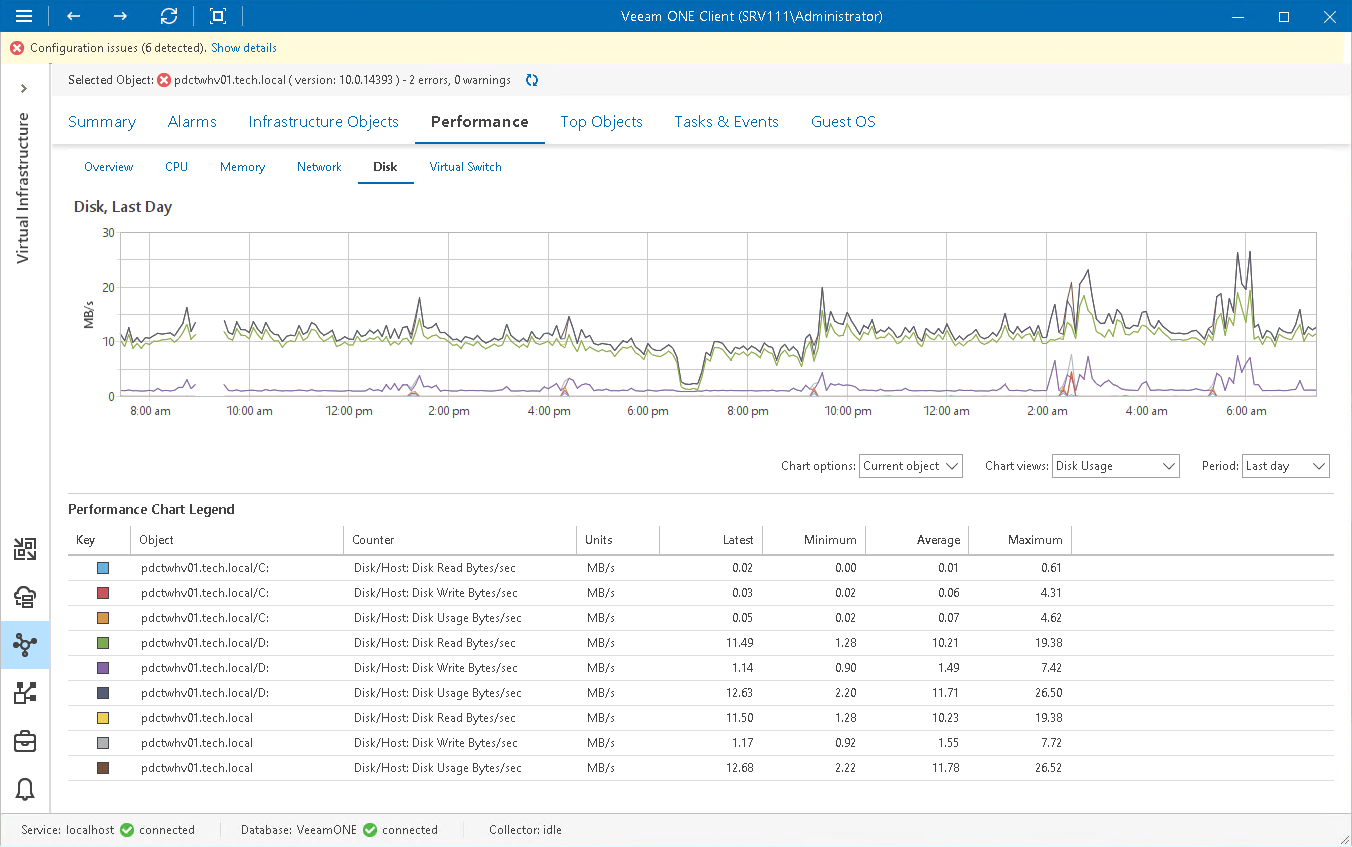Screen dimensions: 1352x847
Task: Switch to the Top Objects view
Action: tap(601, 121)
